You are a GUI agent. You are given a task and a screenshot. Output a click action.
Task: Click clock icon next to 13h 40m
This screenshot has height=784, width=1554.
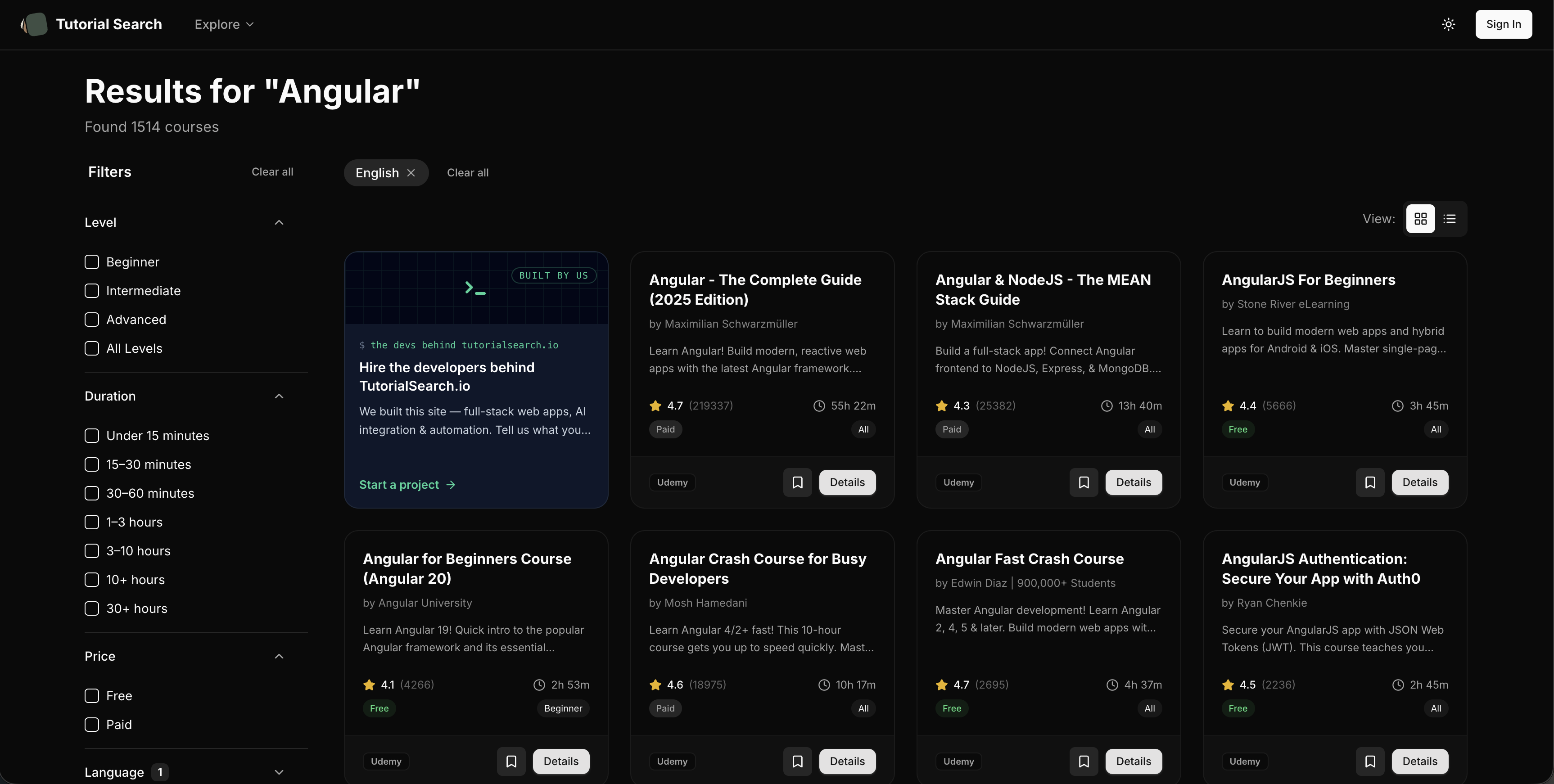coord(1107,406)
